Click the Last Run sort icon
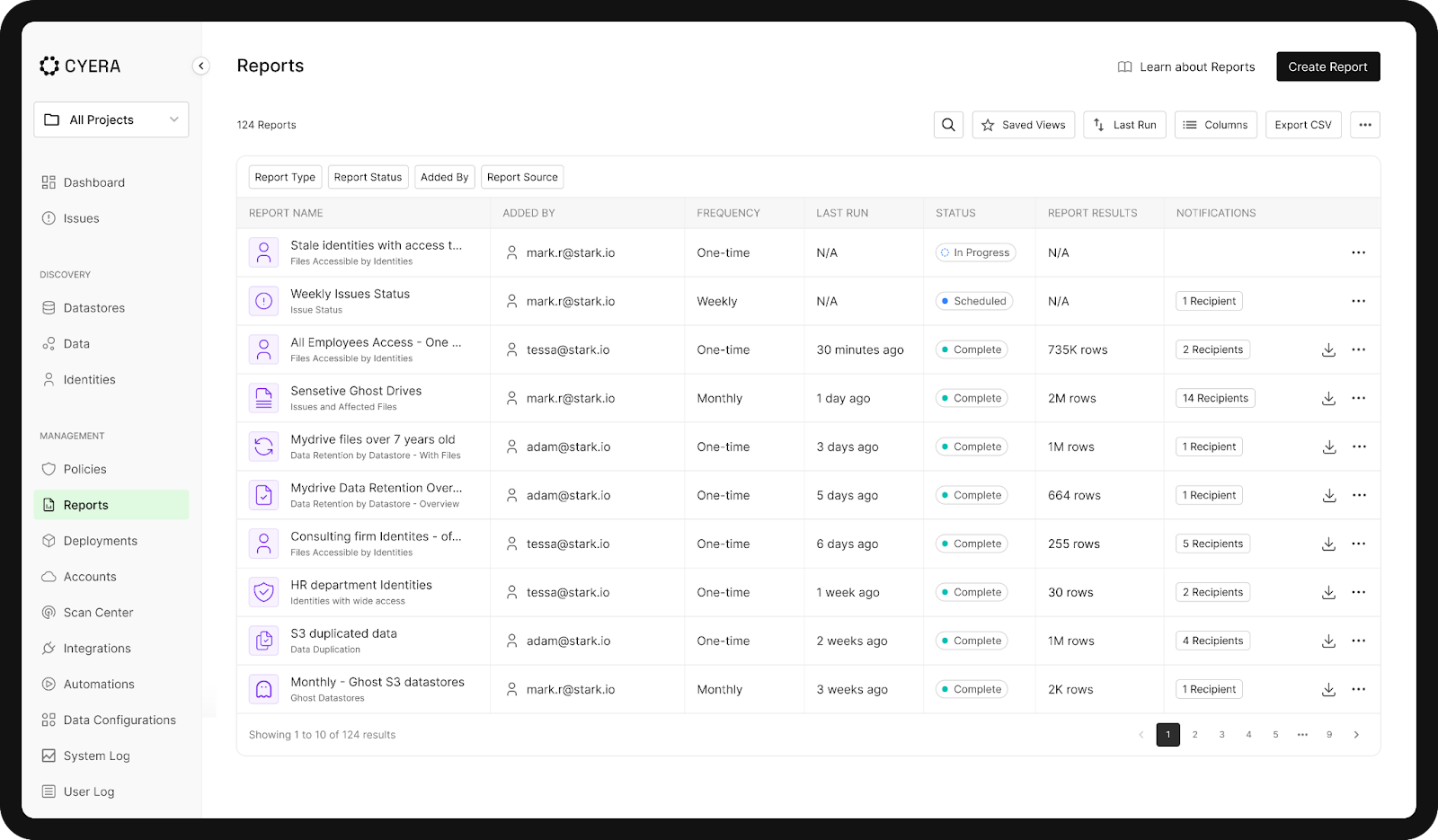This screenshot has height=840, width=1438. [x=1099, y=124]
